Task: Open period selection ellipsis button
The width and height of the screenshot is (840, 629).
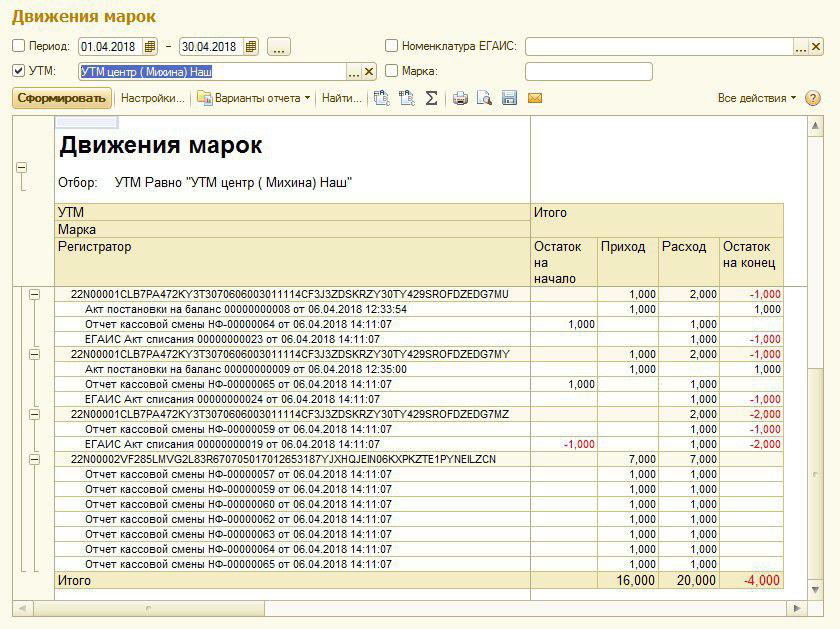Action: (279, 47)
